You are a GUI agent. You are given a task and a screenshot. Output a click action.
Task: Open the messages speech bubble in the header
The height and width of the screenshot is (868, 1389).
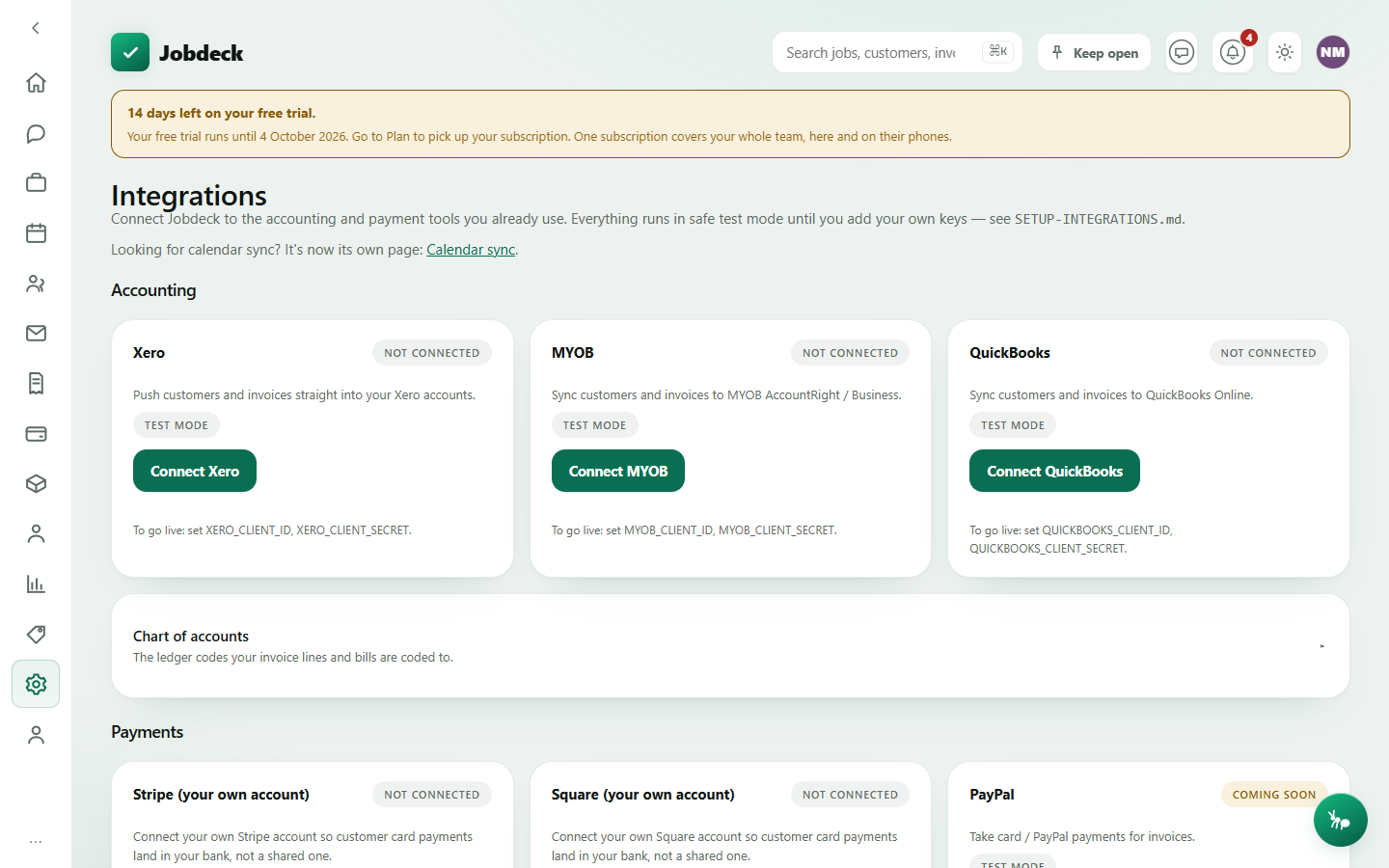pyautogui.click(x=1182, y=52)
